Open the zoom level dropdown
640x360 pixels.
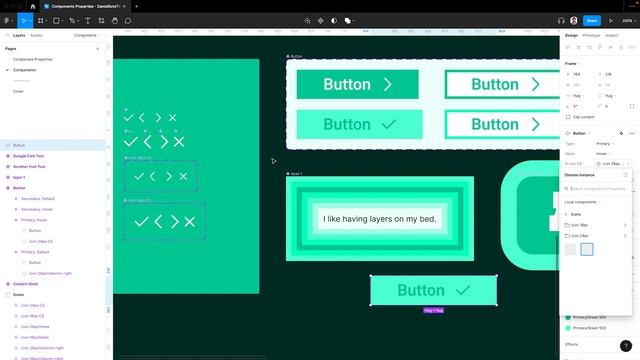pyautogui.click(x=629, y=20)
